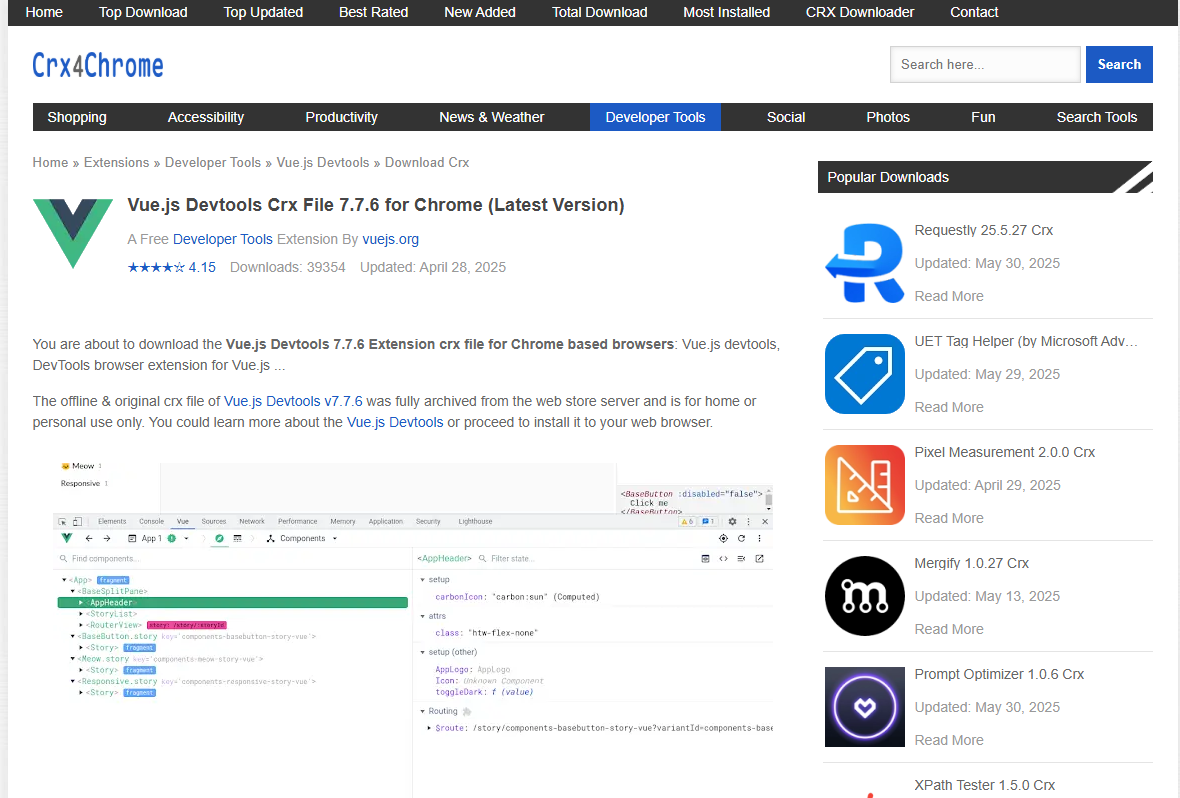
Task: Switch to the Console tab in DevTools
Action: pyautogui.click(x=147, y=521)
